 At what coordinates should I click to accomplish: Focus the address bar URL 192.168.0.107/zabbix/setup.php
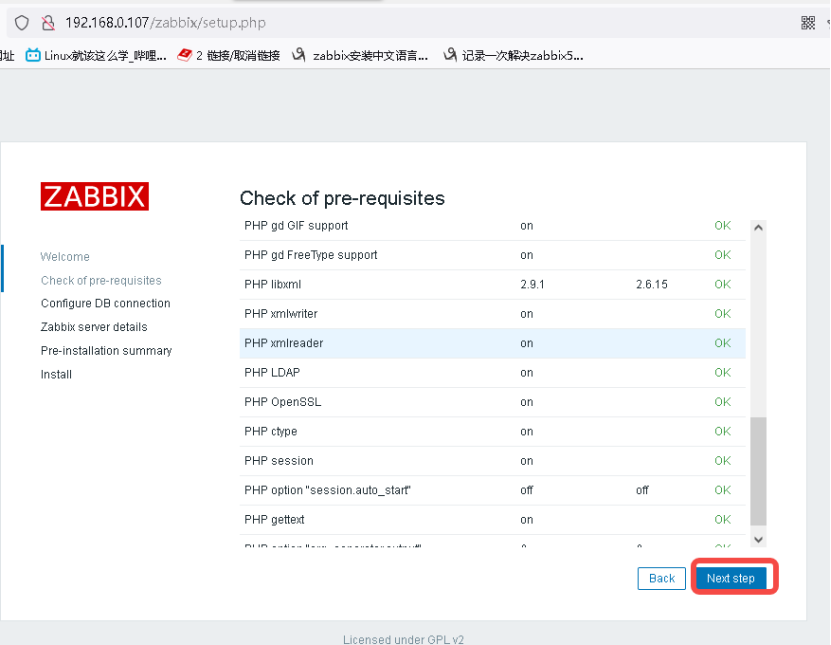165,23
